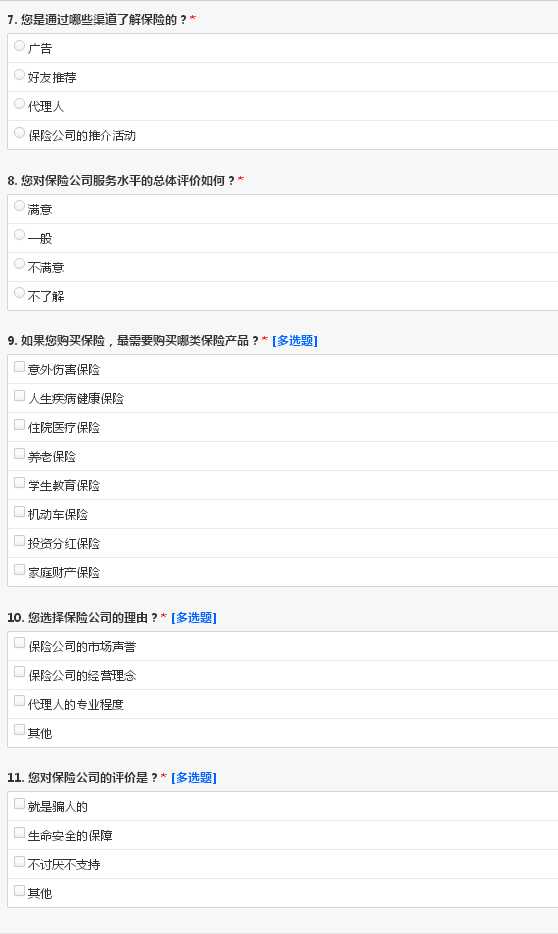This screenshot has width=558, height=934.
Task: Select 满意 for the service rating
Action: 20,207
